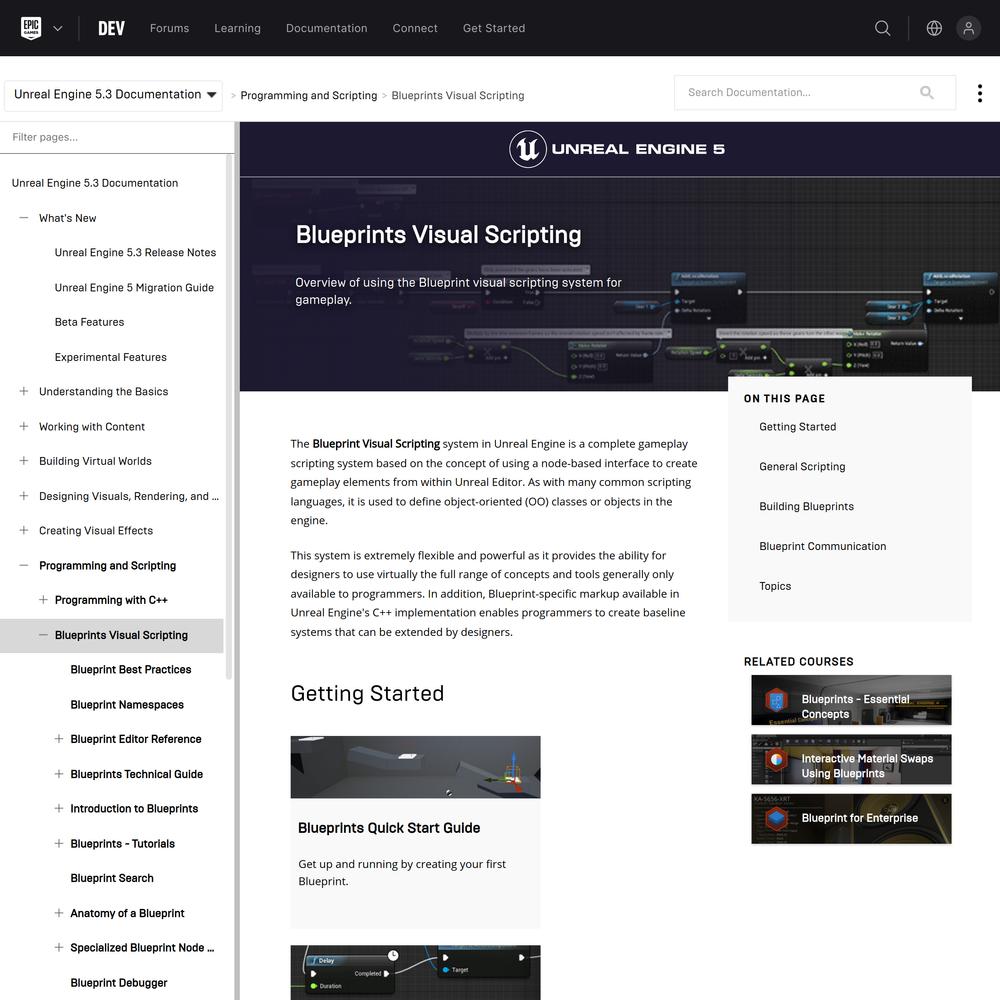This screenshot has width=1000, height=1000.
Task: Jump to Building Blueprints section link
Action: (x=806, y=506)
